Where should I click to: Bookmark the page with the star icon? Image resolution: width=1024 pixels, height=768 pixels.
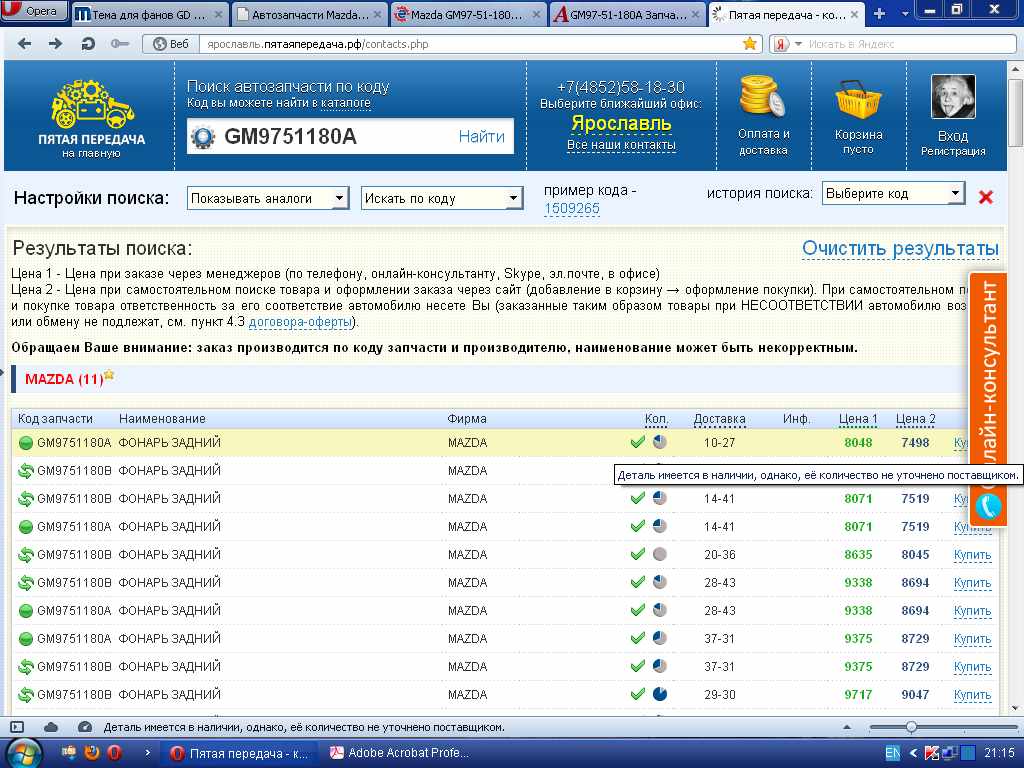(750, 44)
